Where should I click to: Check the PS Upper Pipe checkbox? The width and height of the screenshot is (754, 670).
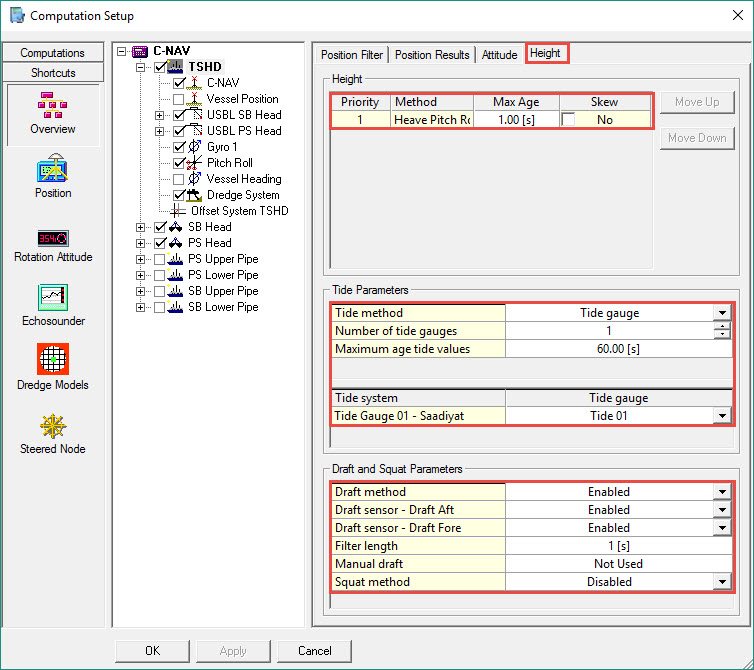pos(160,259)
